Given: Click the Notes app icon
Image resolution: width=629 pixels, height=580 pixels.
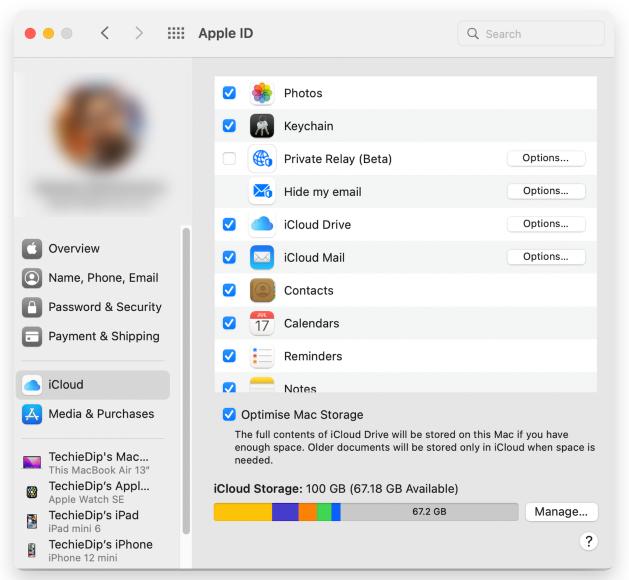Looking at the screenshot, I should tap(262, 385).
